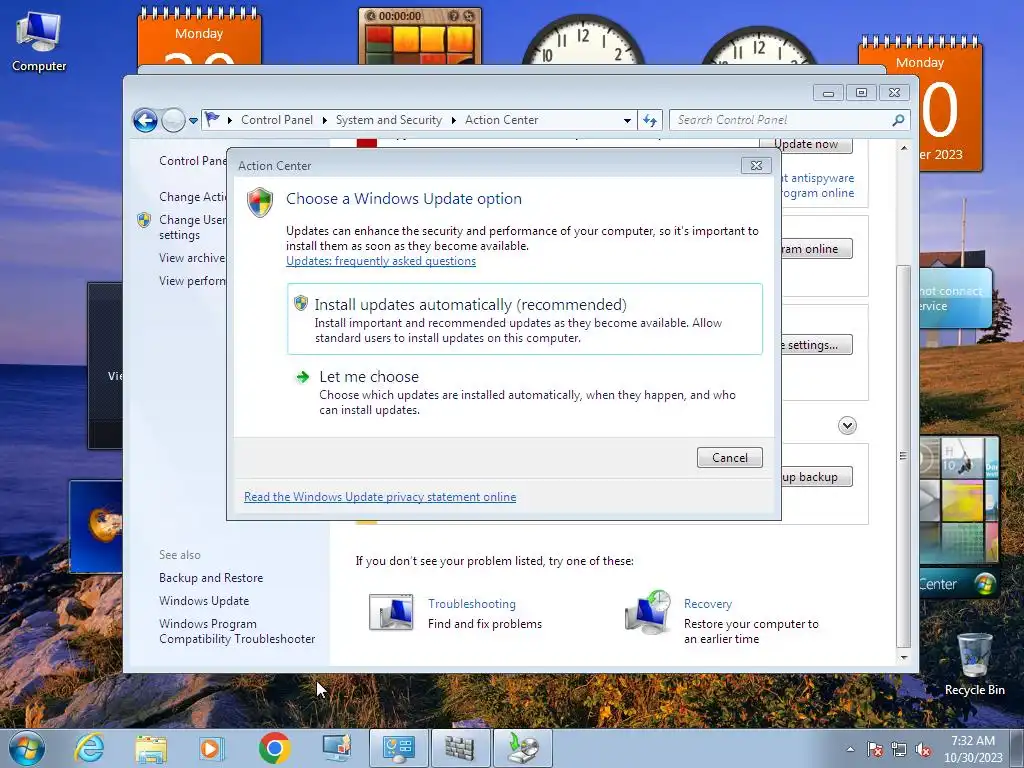Viewport: 1024px width, 768px height.
Task: Choose Install updates automatically (recommended)
Action: pos(524,319)
